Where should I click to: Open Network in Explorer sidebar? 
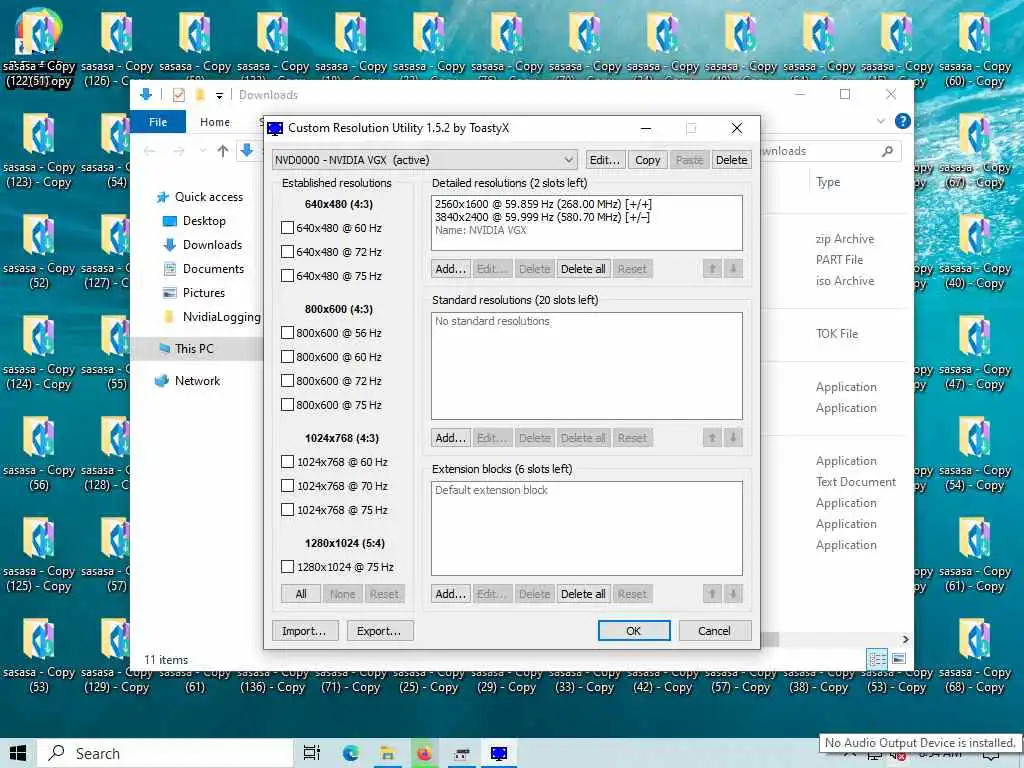tap(197, 381)
